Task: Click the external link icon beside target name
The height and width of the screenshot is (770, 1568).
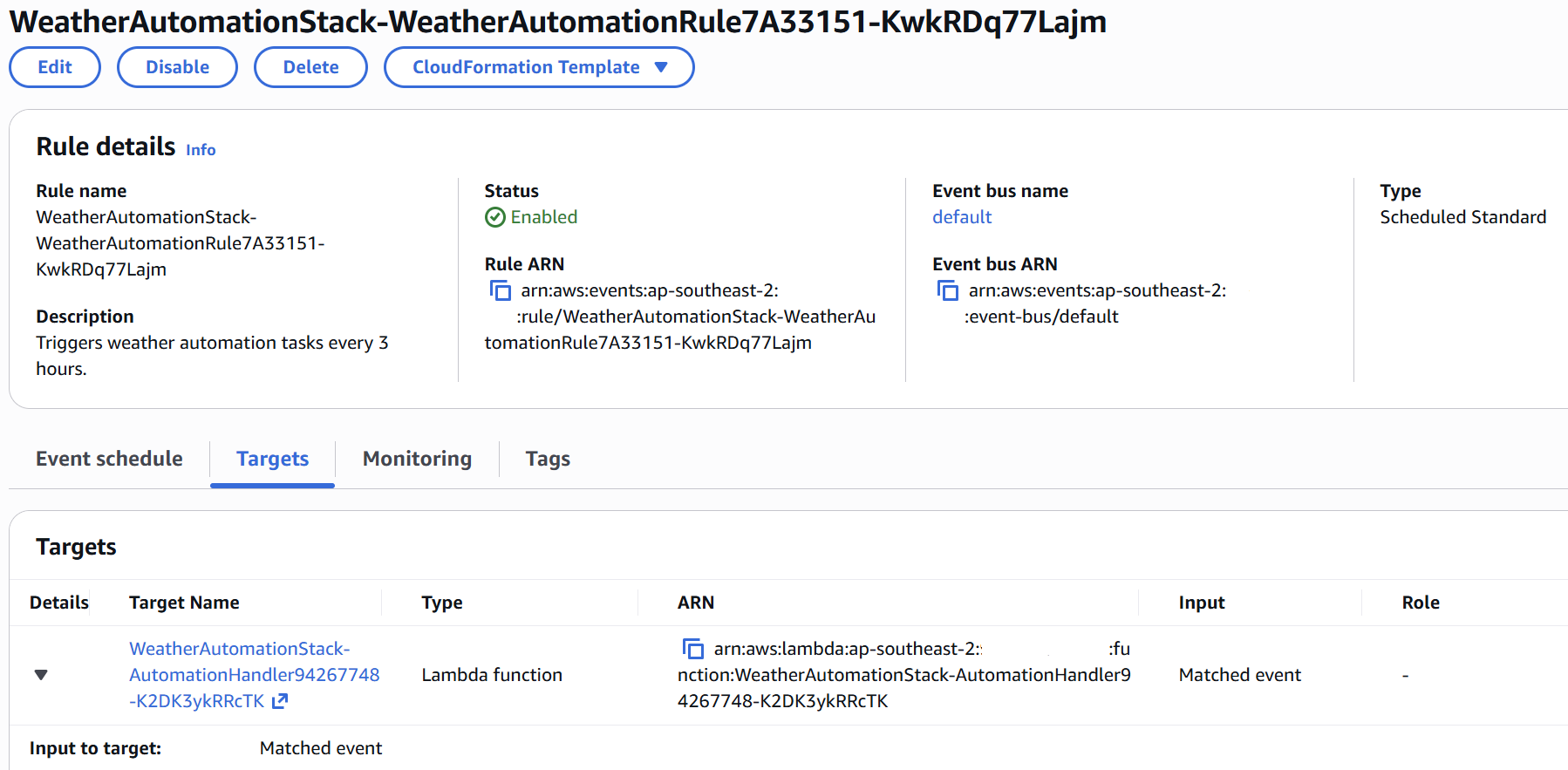Action: 280,701
